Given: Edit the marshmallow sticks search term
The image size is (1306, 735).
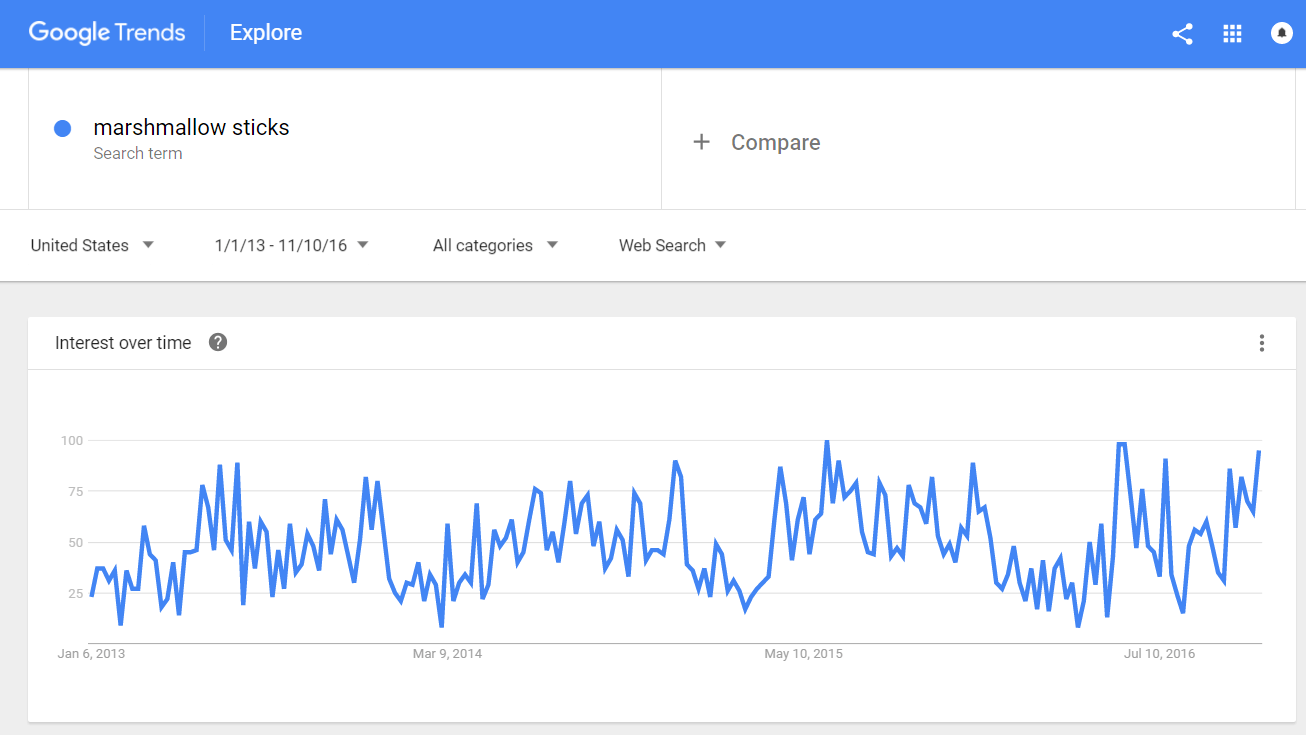Looking at the screenshot, I should (191, 128).
